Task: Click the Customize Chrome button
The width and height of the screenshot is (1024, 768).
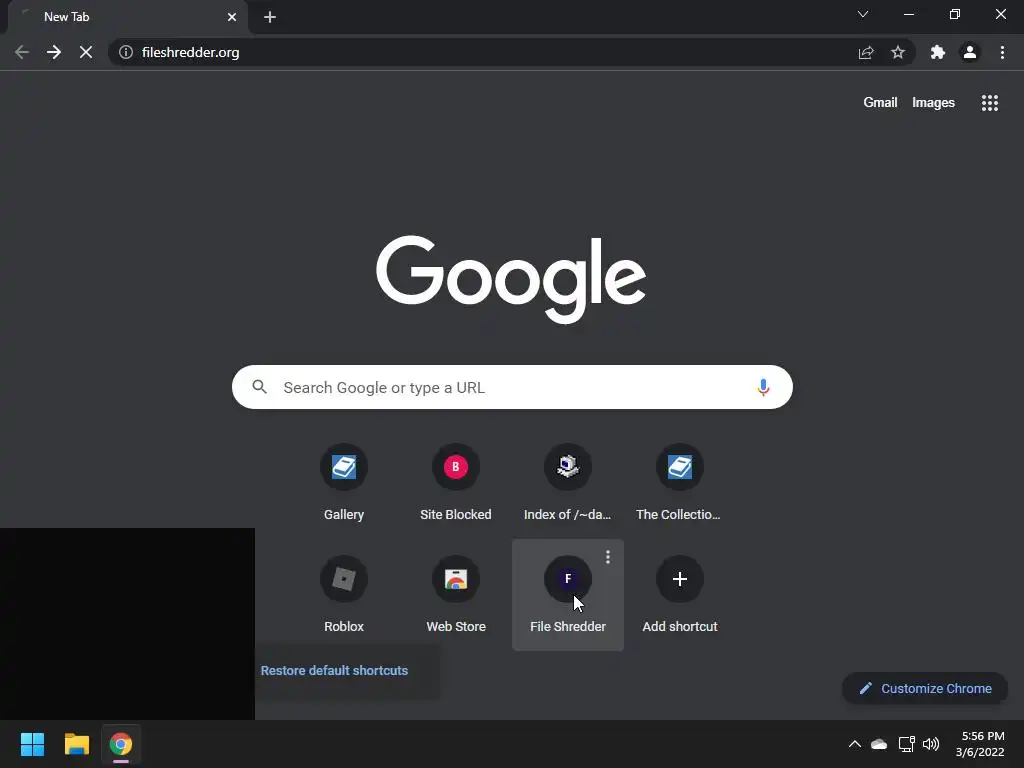Action: click(x=925, y=688)
